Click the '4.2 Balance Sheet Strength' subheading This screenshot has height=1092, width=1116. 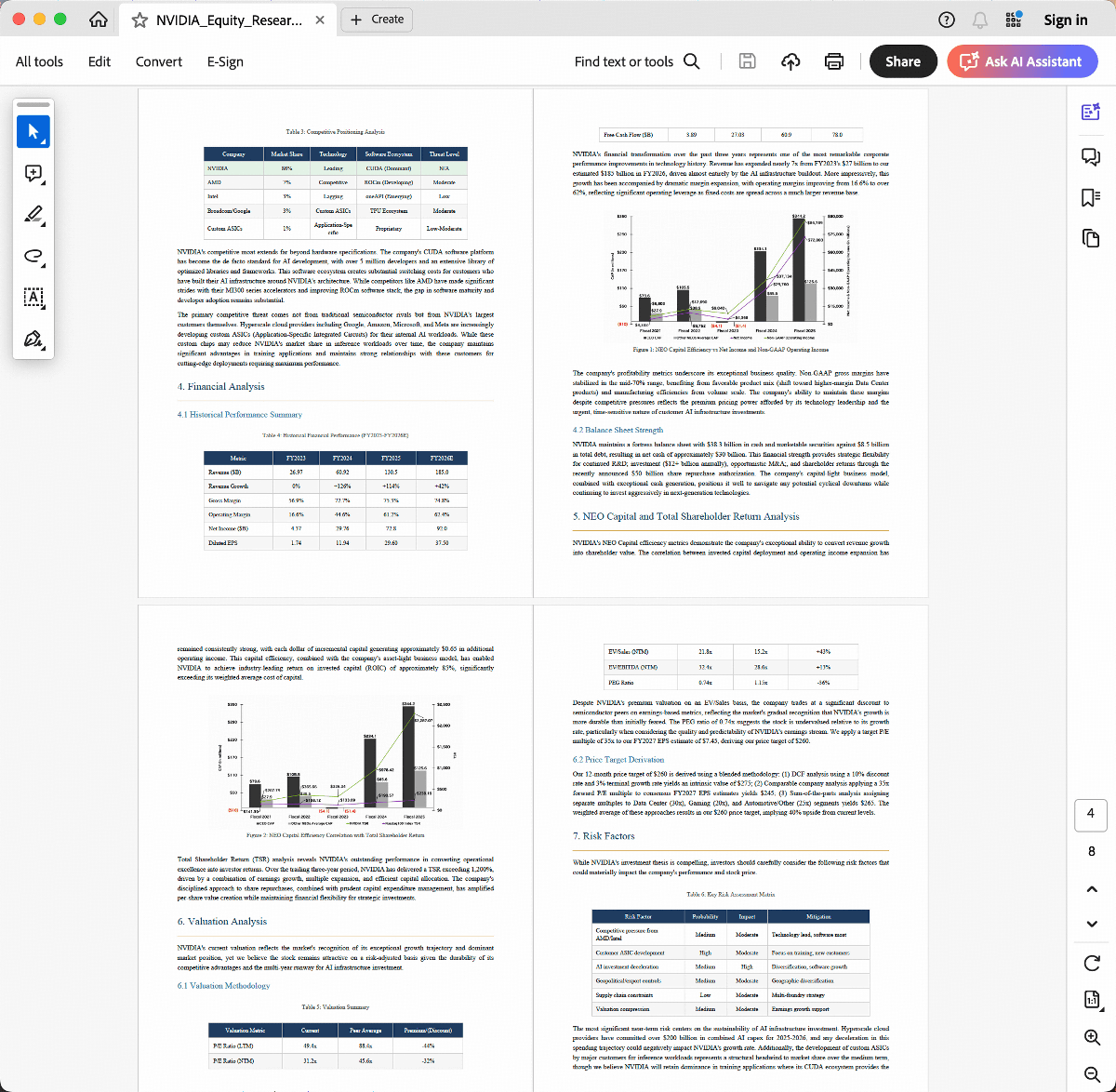(618, 430)
